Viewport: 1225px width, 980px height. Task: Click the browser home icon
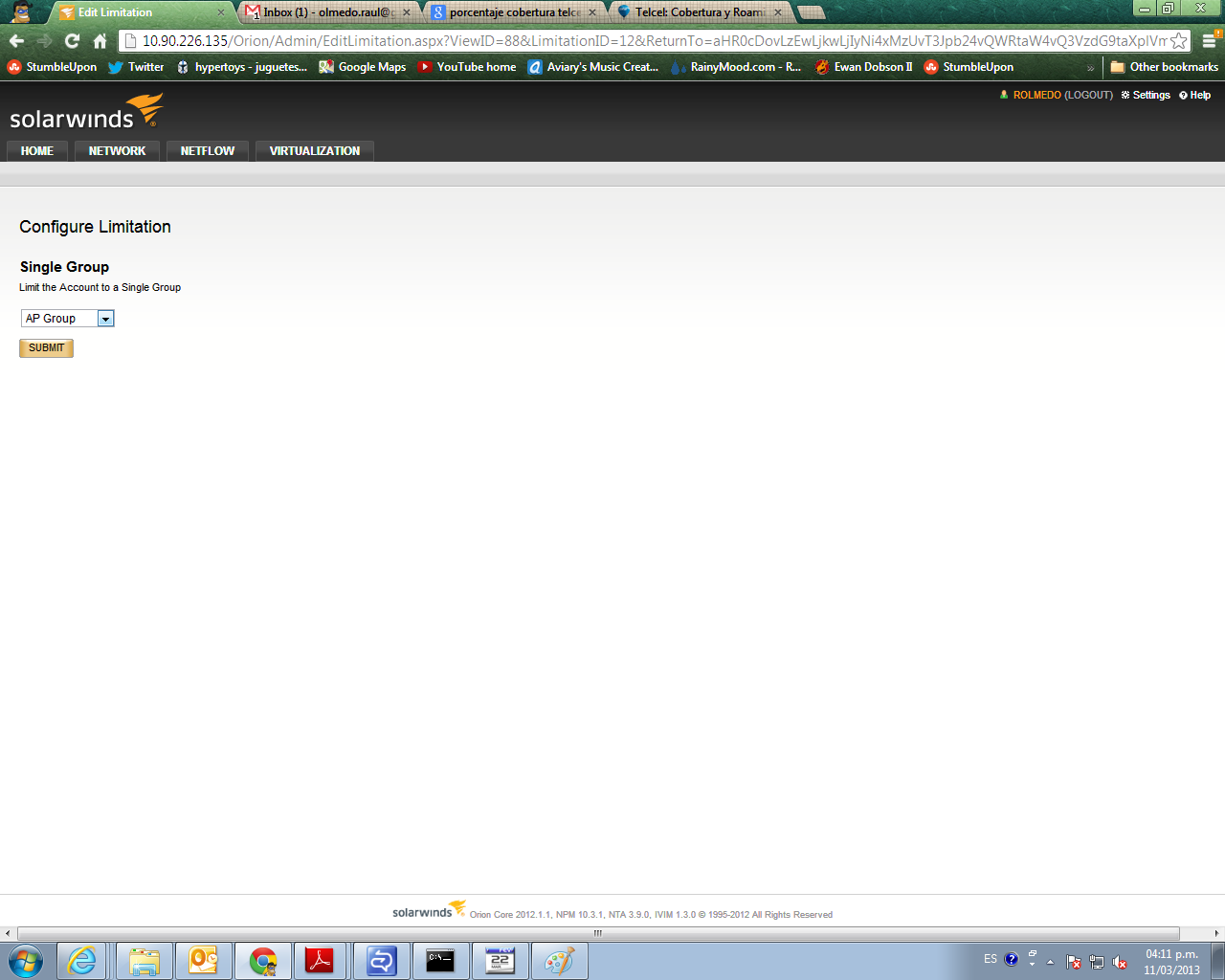tap(100, 41)
